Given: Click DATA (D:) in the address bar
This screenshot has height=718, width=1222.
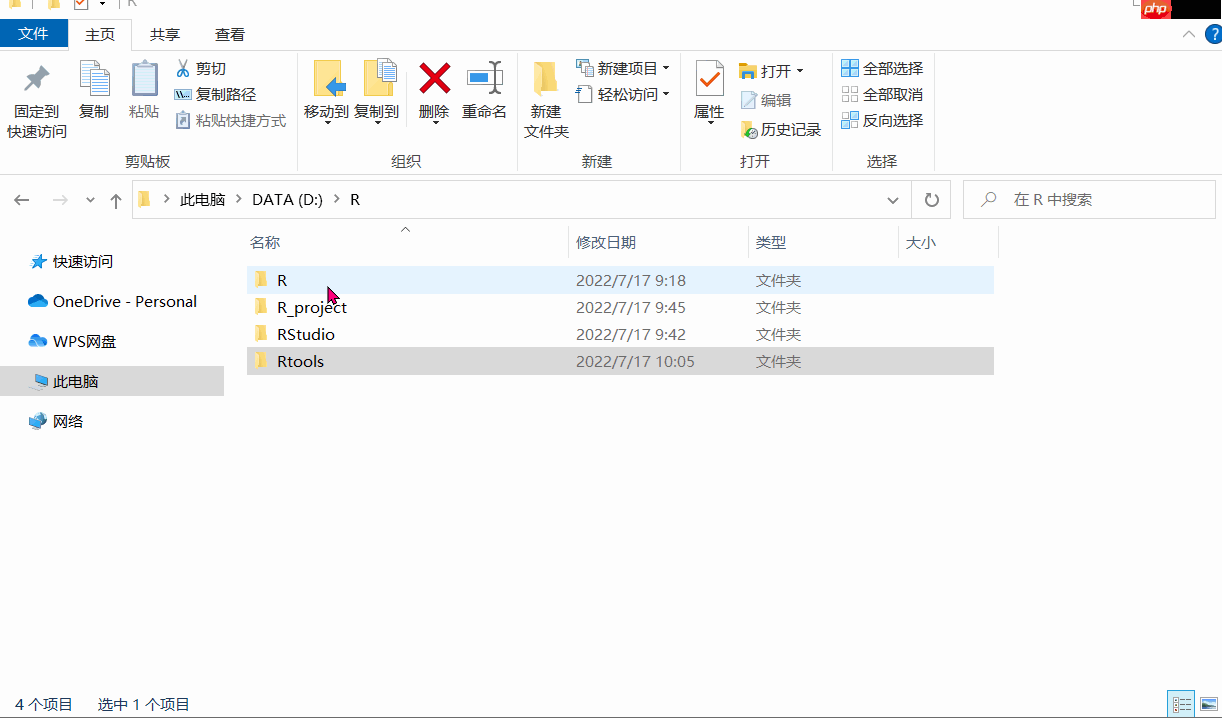Looking at the screenshot, I should pyautogui.click(x=287, y=200).
